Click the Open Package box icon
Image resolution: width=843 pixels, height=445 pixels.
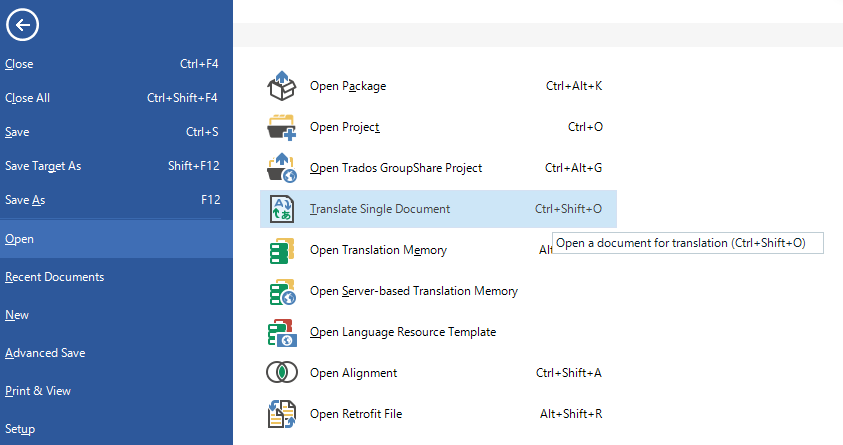(282, 86)
